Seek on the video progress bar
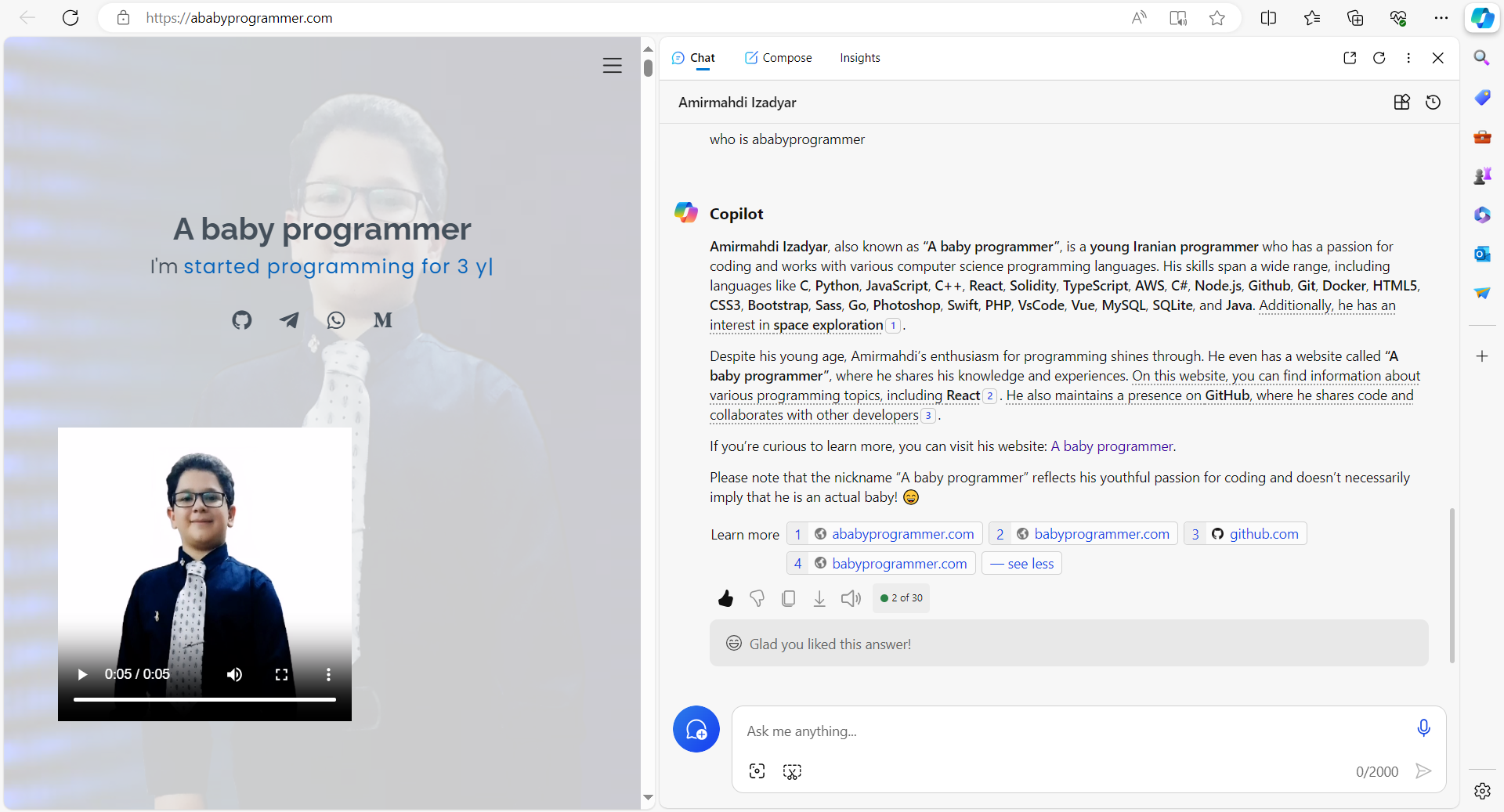The height and width of the screenshot is (812, 1504). tap(204, 699)
